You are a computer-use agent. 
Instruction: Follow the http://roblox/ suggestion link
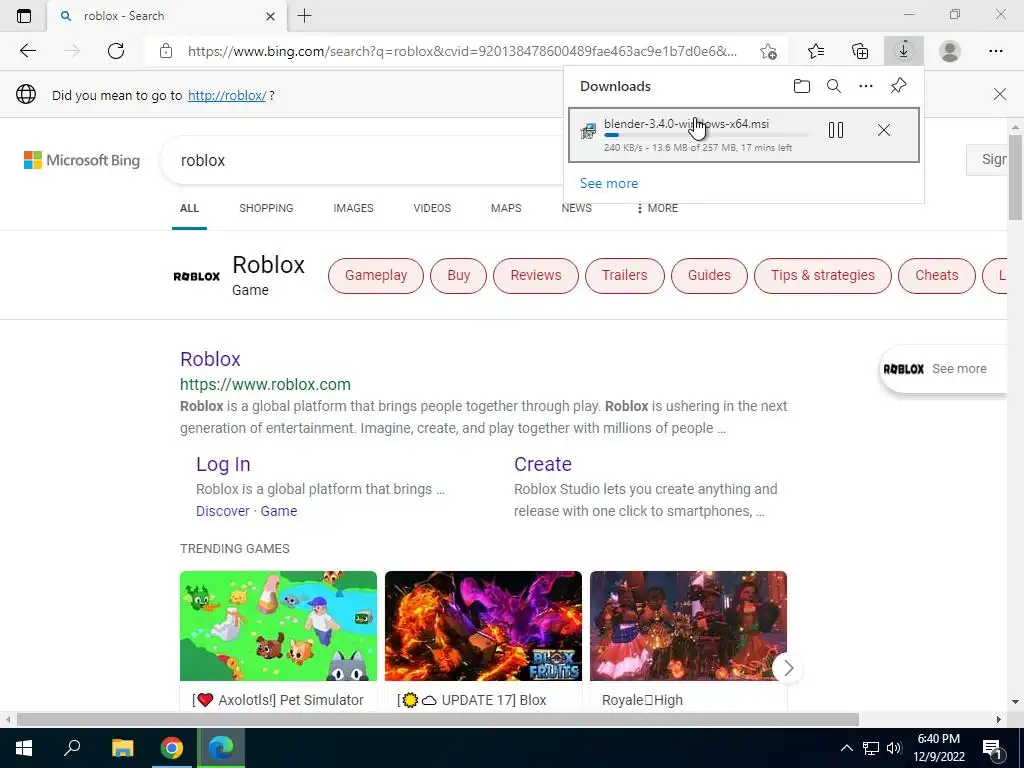pos(227,95)
